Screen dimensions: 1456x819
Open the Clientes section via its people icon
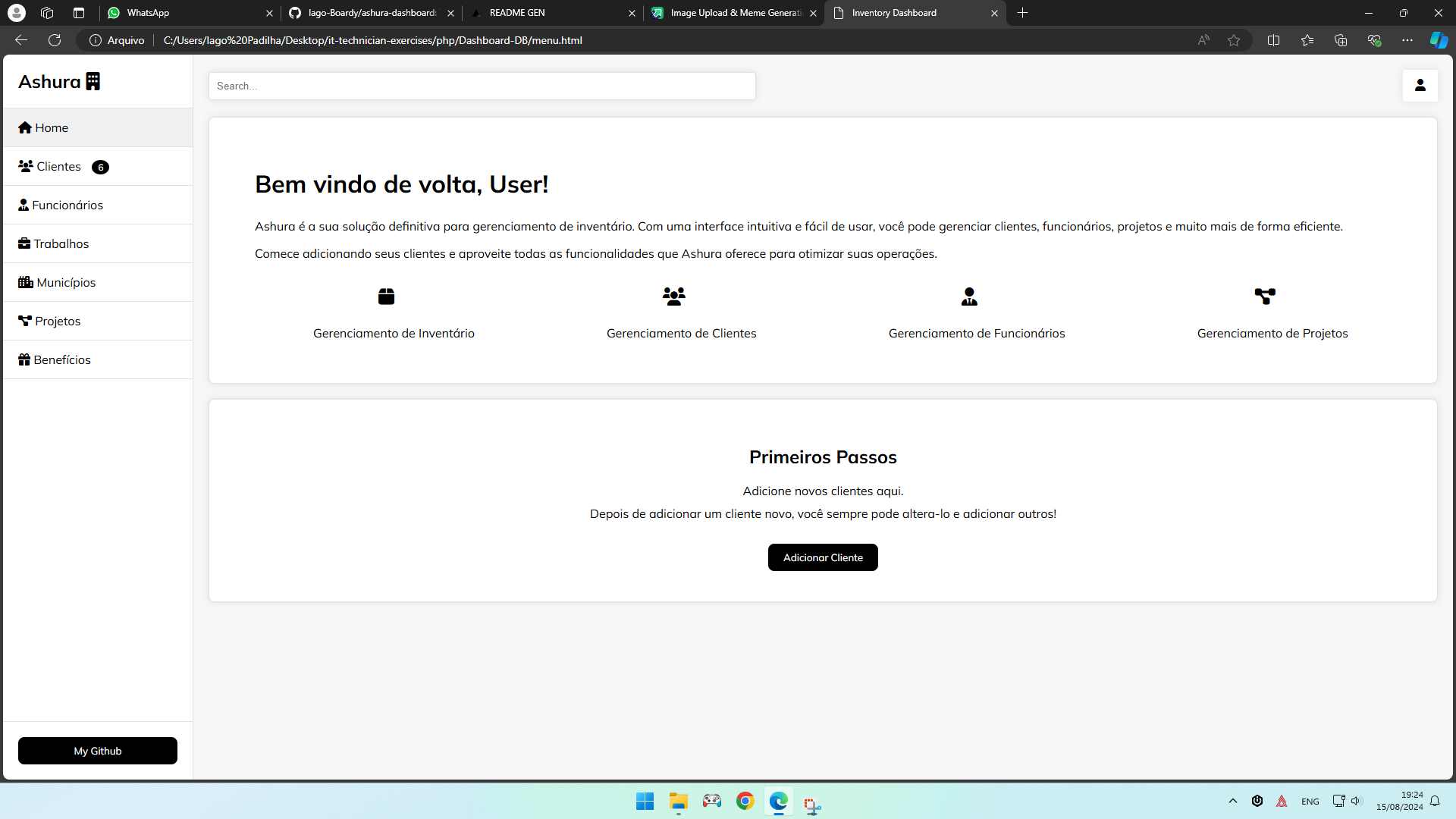tap(25, 166)
